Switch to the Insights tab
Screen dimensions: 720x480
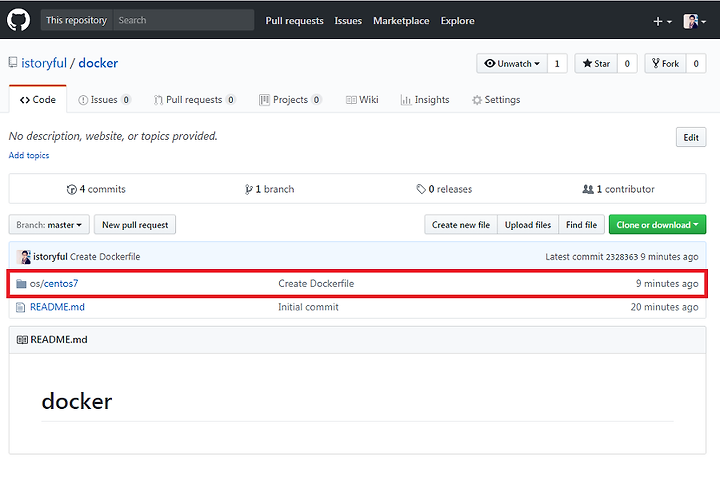click(x=425, y=100)
